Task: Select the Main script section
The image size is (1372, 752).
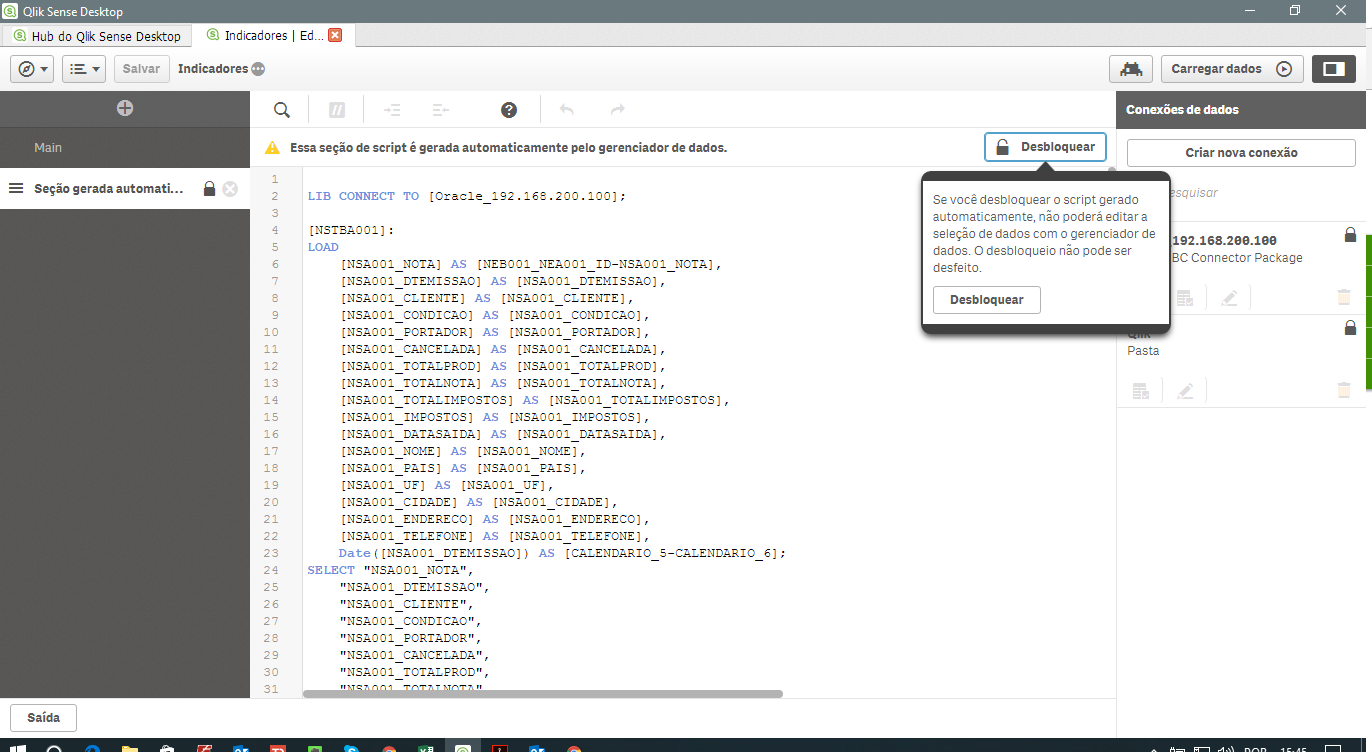Action: coord(125,147)
